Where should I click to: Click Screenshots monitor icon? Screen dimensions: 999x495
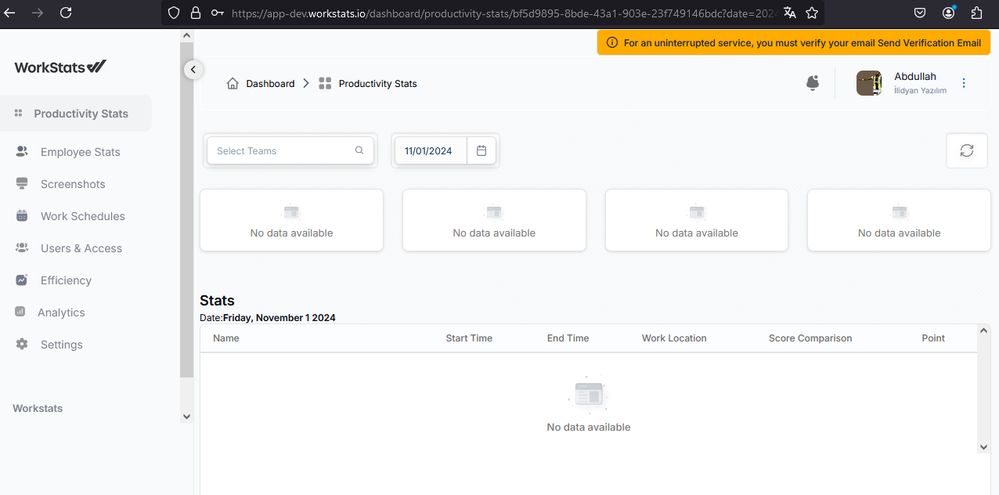click(x=22, y=183)
